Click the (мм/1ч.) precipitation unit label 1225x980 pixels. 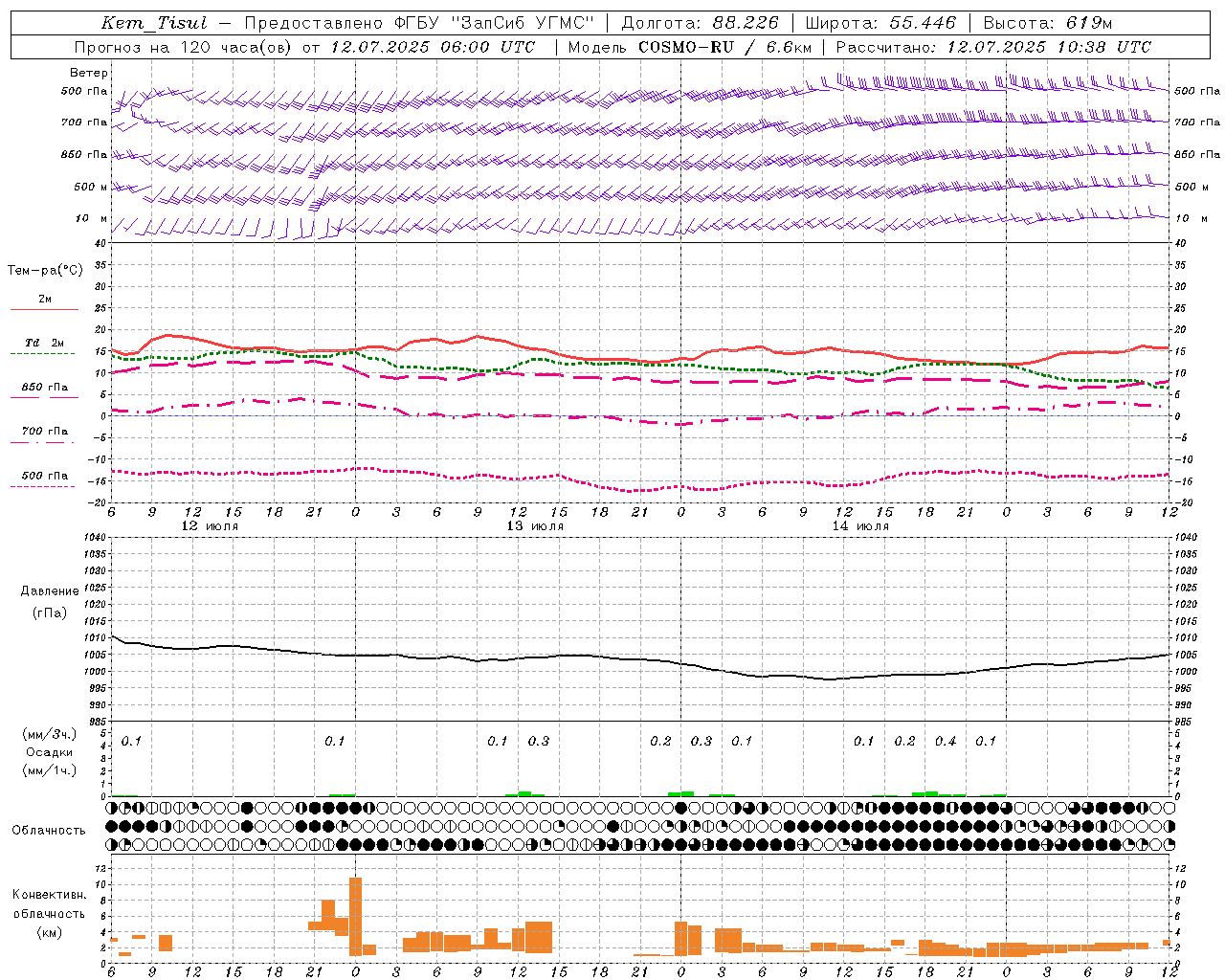click(50, 770)
